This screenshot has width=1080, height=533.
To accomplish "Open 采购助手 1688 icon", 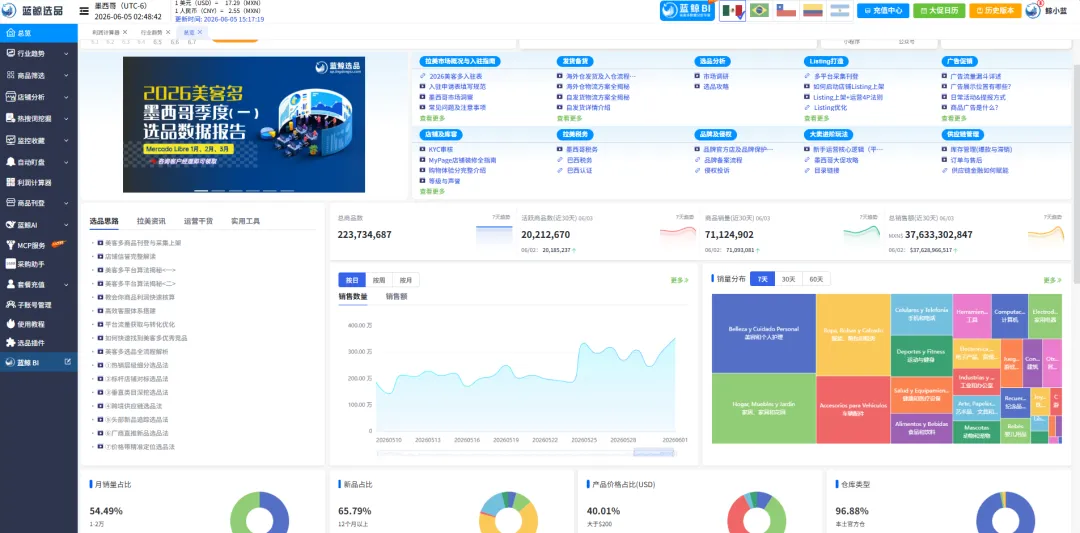I will click(x=10, y=263).
